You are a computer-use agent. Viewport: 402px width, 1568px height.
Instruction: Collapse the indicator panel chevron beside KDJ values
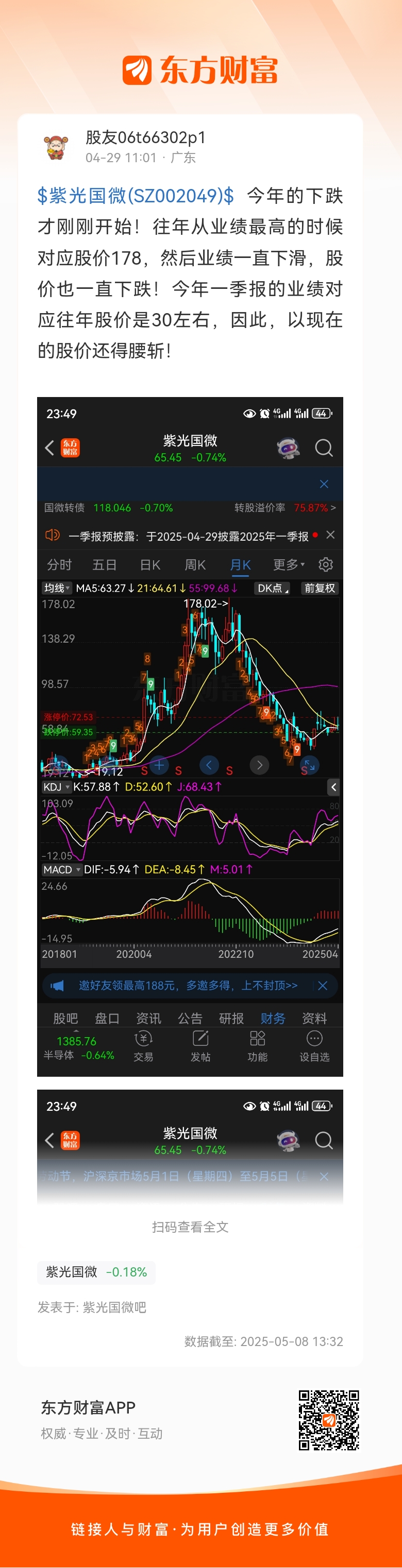333,787
